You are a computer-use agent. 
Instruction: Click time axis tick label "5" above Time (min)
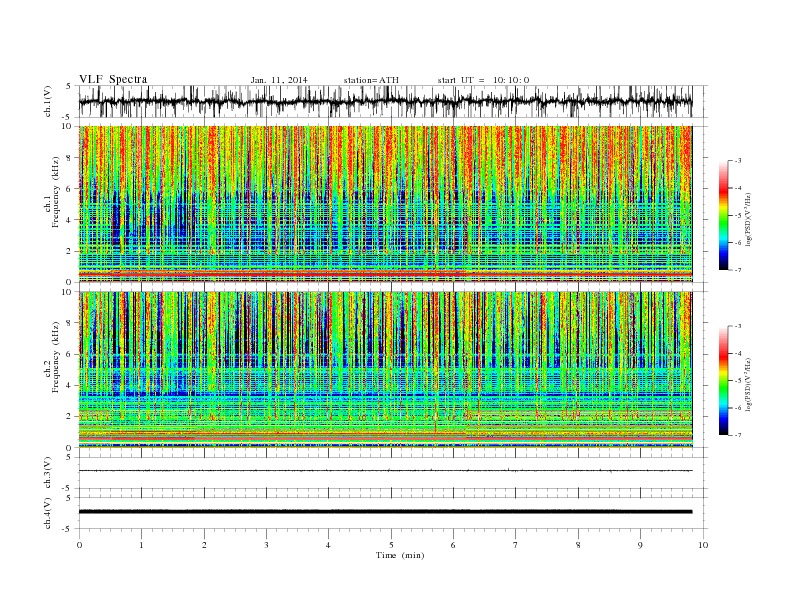pos(391,545)
